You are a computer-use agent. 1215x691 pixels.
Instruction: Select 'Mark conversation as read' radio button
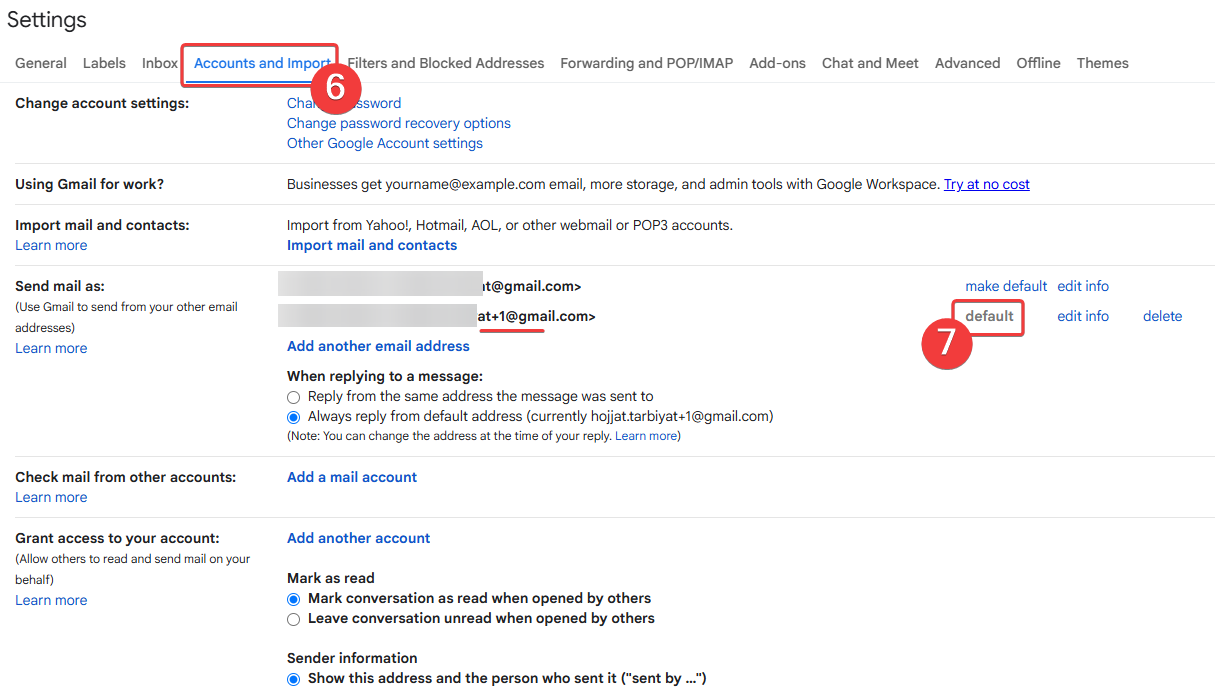[294, 599]
